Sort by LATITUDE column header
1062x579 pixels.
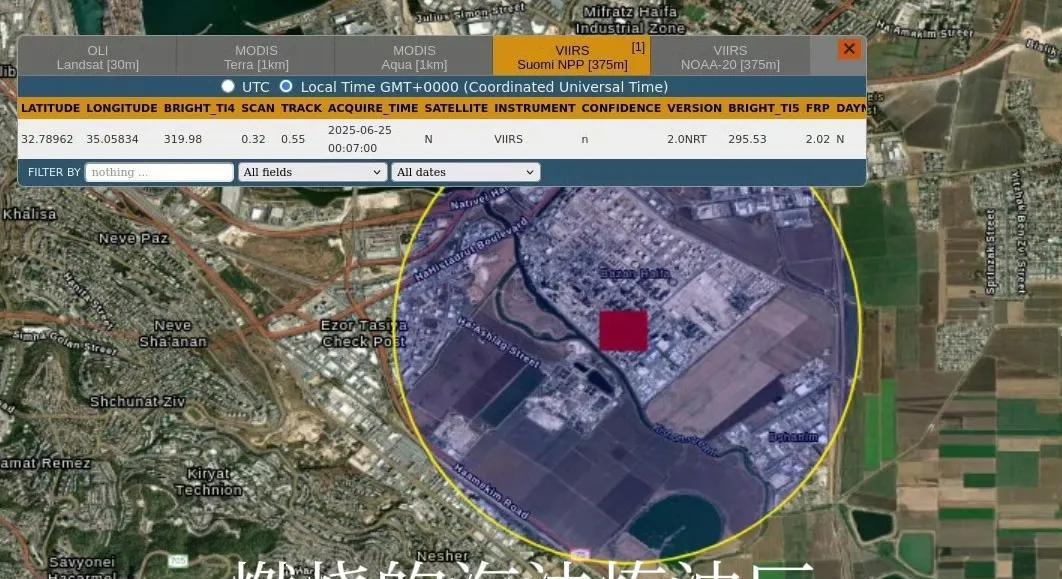[50, 108]
